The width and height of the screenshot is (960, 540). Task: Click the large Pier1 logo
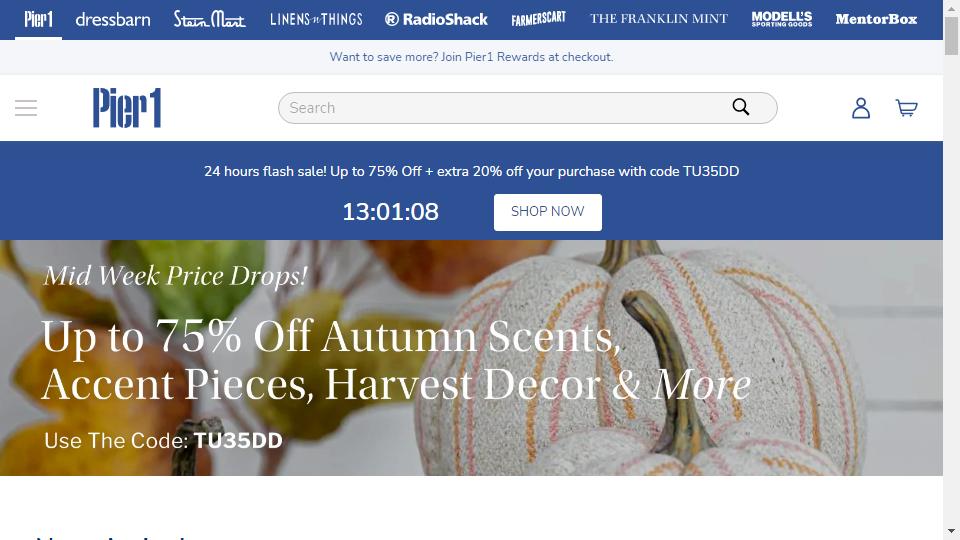[x=127, y=108]
